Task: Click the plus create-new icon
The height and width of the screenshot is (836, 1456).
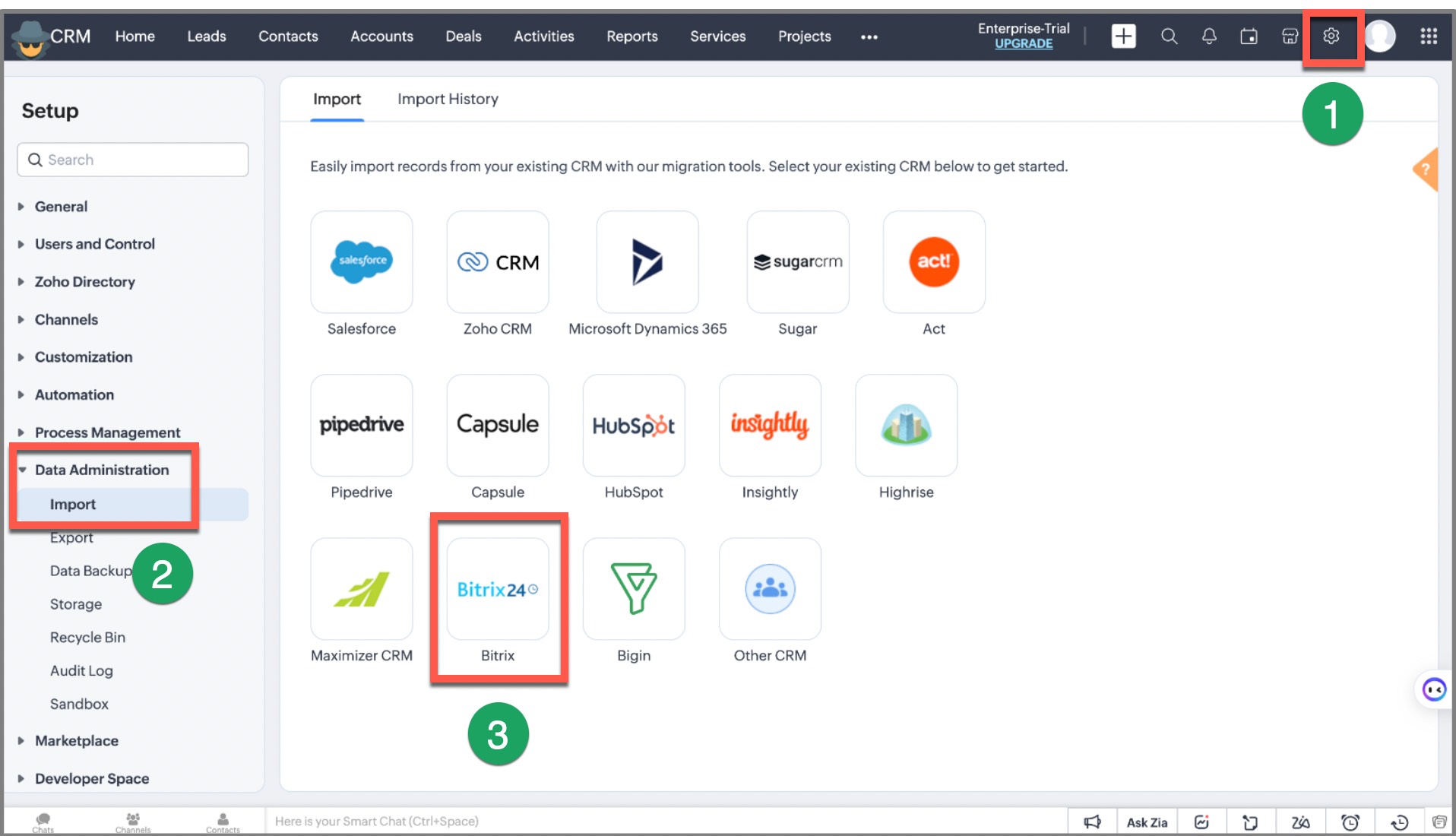Action: (x=1123, y=36)
